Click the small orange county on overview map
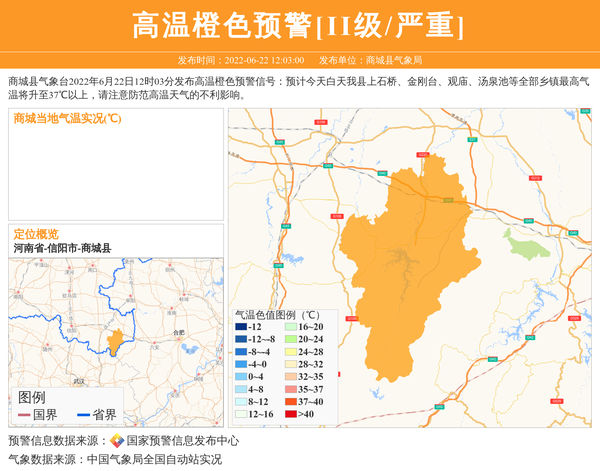Viewport: 600px width, 471px height. pos(115,341)
